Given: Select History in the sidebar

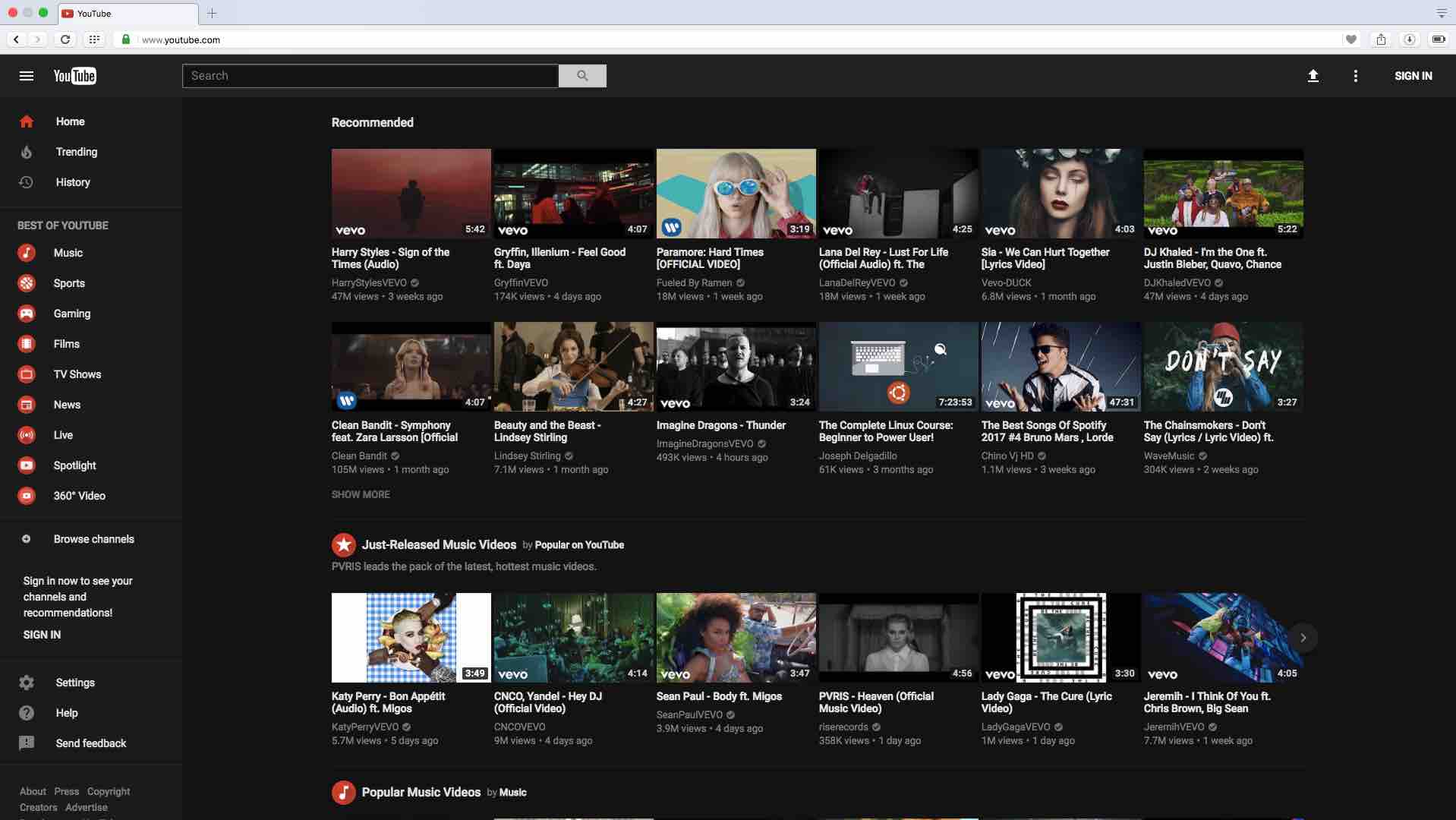Looking at the screenshot, I should [73, 181].
